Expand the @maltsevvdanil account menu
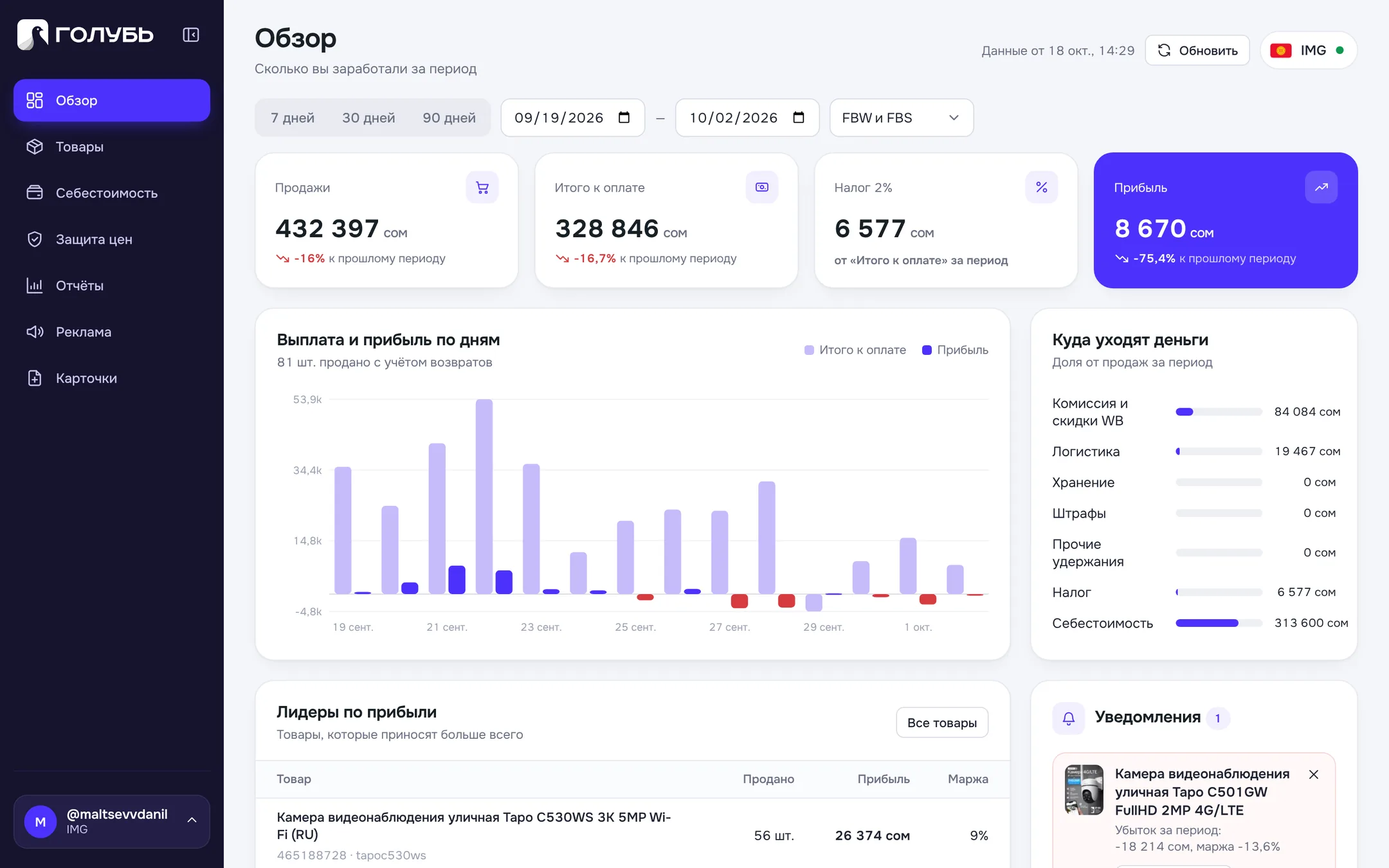 click(112, 821)
